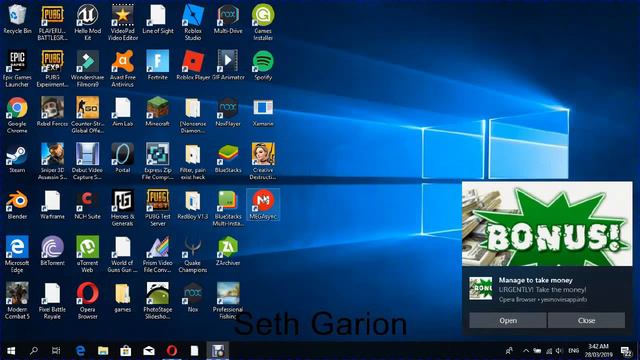
Task: Open volume control in system tray
Action: click(x=559, y=351)
